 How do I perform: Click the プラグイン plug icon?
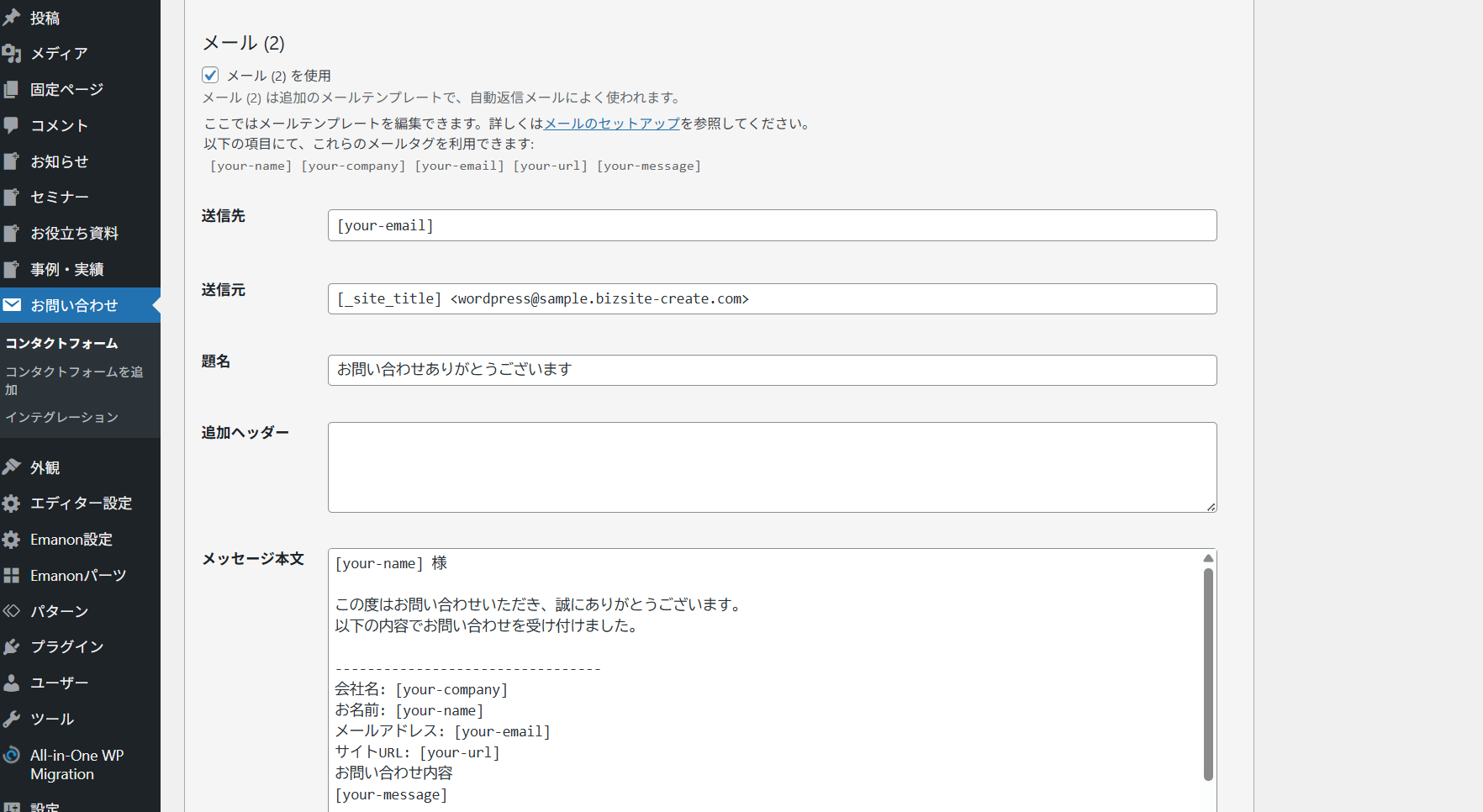point(12,646)
